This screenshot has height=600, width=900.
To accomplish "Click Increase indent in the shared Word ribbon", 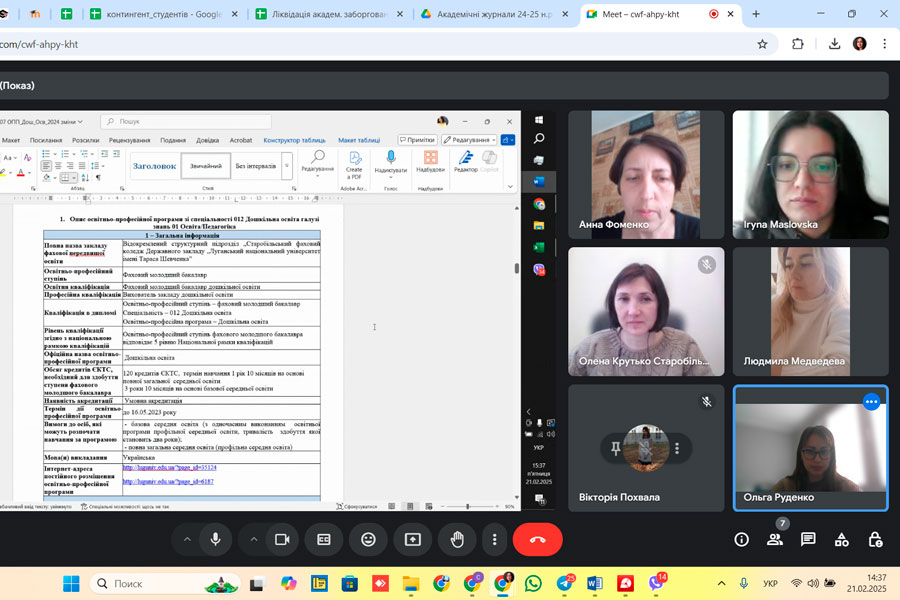I will (x=117, y=154).
